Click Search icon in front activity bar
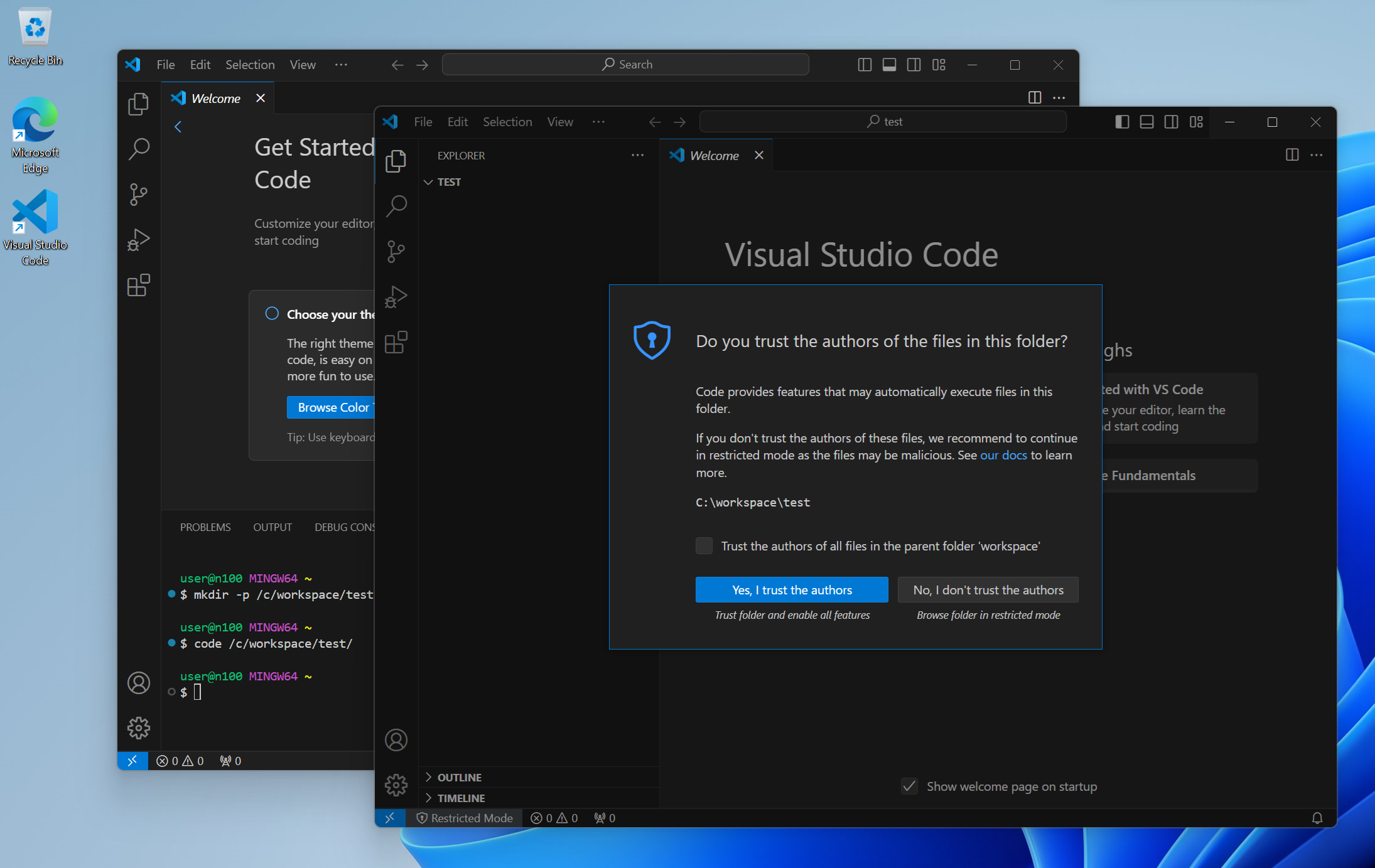 point(396,206)
